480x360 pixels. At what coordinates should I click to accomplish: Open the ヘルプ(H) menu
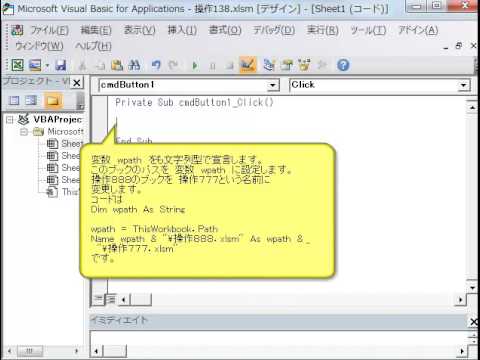pos(93,46)
